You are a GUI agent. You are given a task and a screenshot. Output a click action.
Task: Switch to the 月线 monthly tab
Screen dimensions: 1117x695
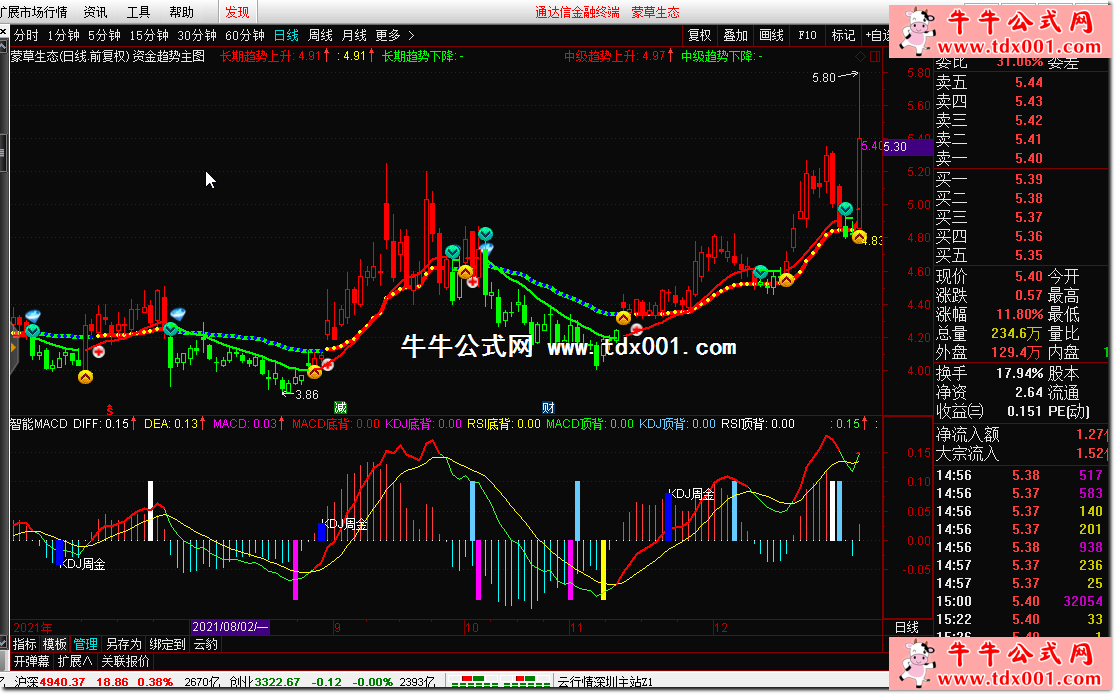click(354, 35)
